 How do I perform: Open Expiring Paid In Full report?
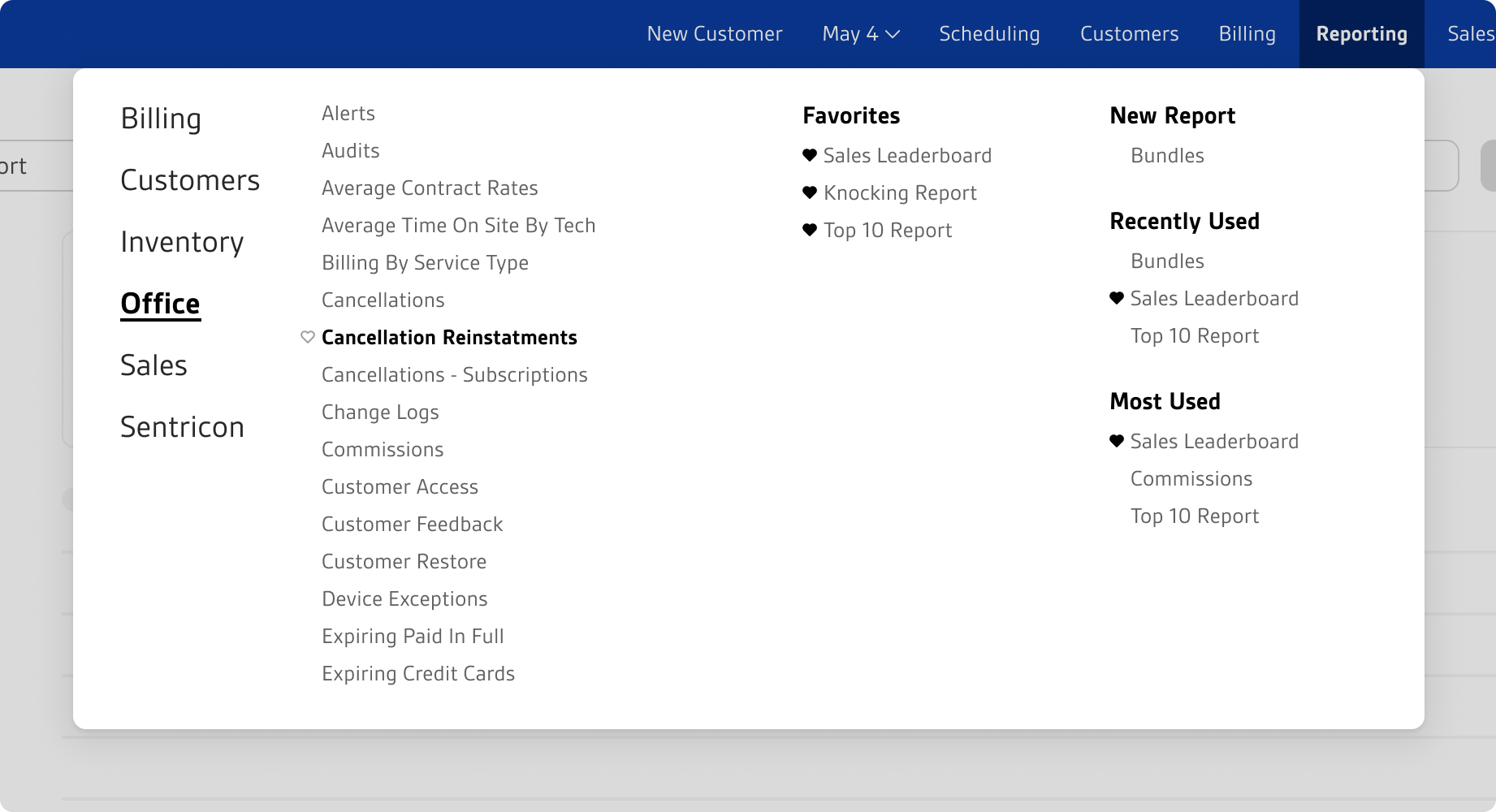pos(413,636)
